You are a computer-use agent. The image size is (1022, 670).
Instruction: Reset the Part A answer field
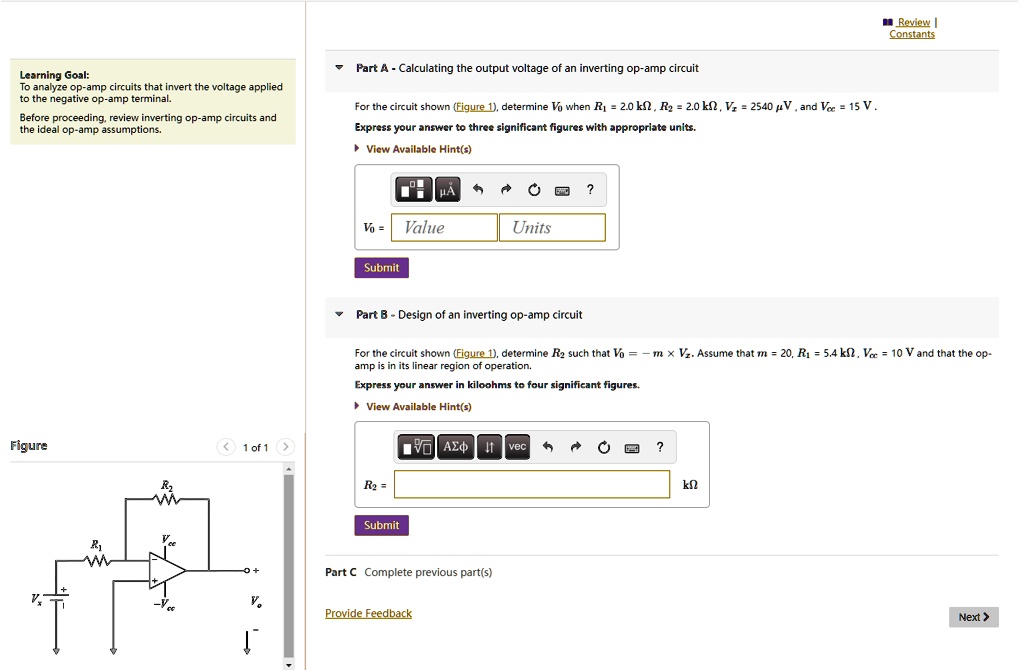(x=533, y=189)
